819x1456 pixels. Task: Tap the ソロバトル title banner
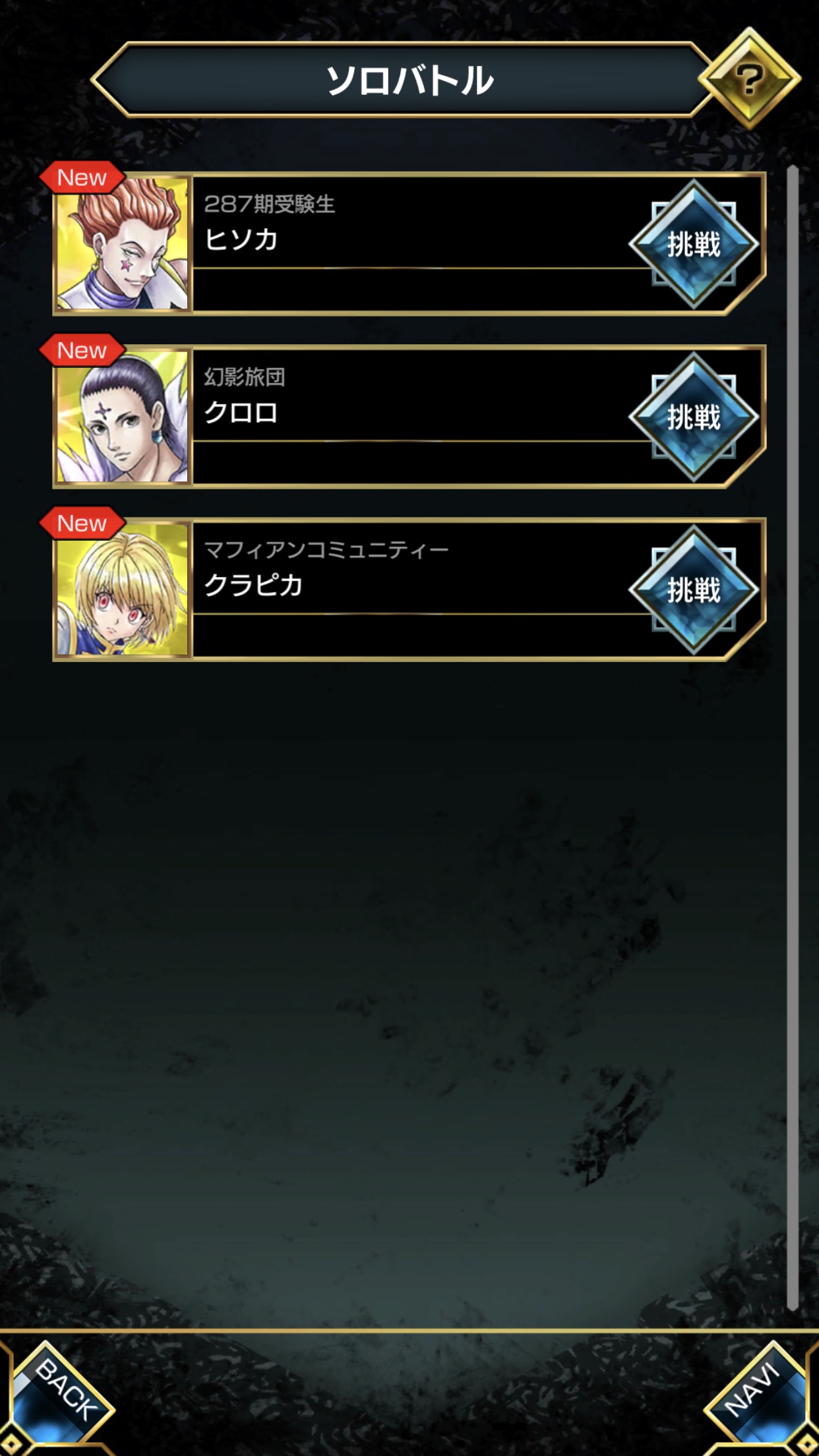[409, 80]
